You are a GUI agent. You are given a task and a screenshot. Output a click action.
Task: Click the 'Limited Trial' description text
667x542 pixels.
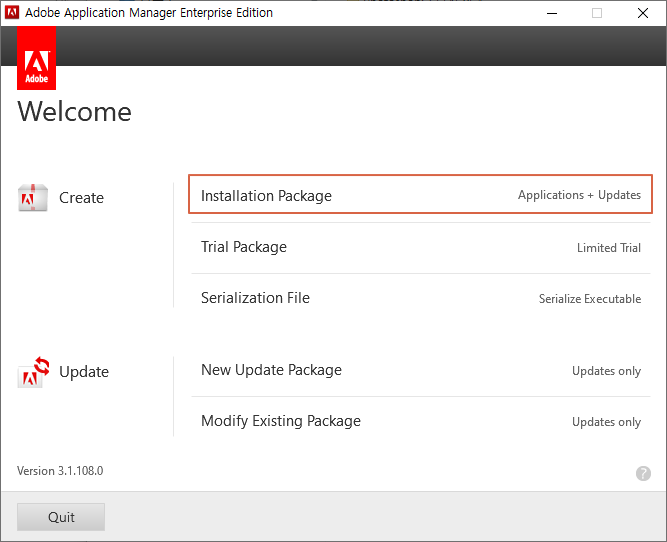[609, 248]
